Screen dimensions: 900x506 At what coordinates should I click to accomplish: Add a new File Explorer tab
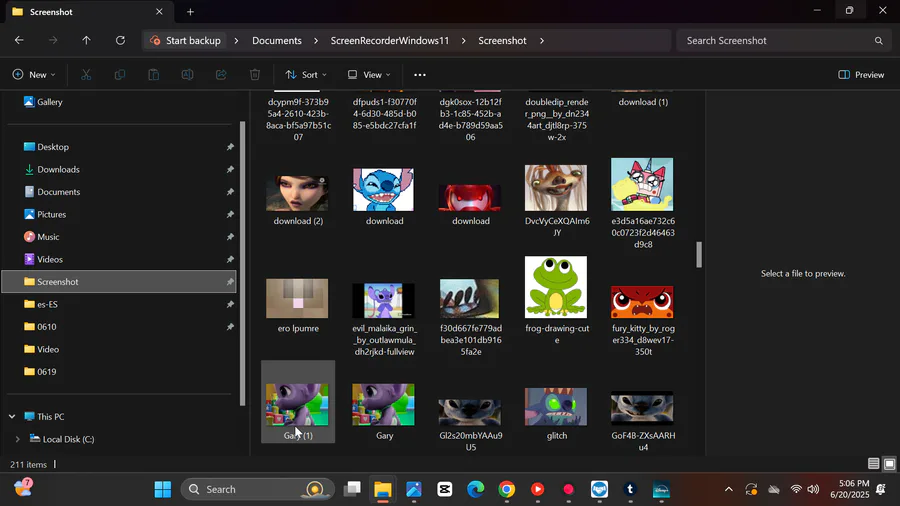click(190, 11)
